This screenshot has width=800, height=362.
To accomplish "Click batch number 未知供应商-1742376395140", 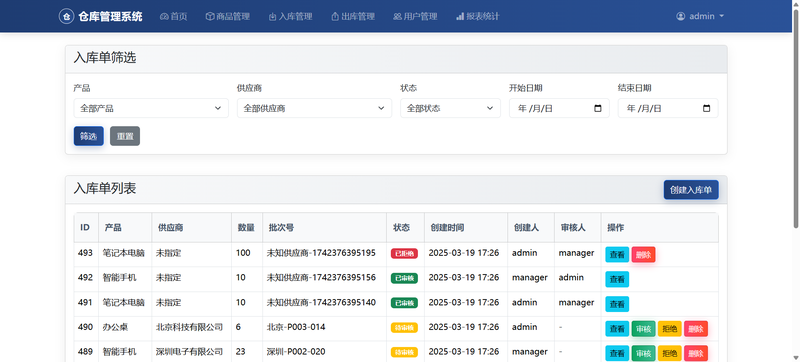I will pyautogui.click(x=321, y=302).
